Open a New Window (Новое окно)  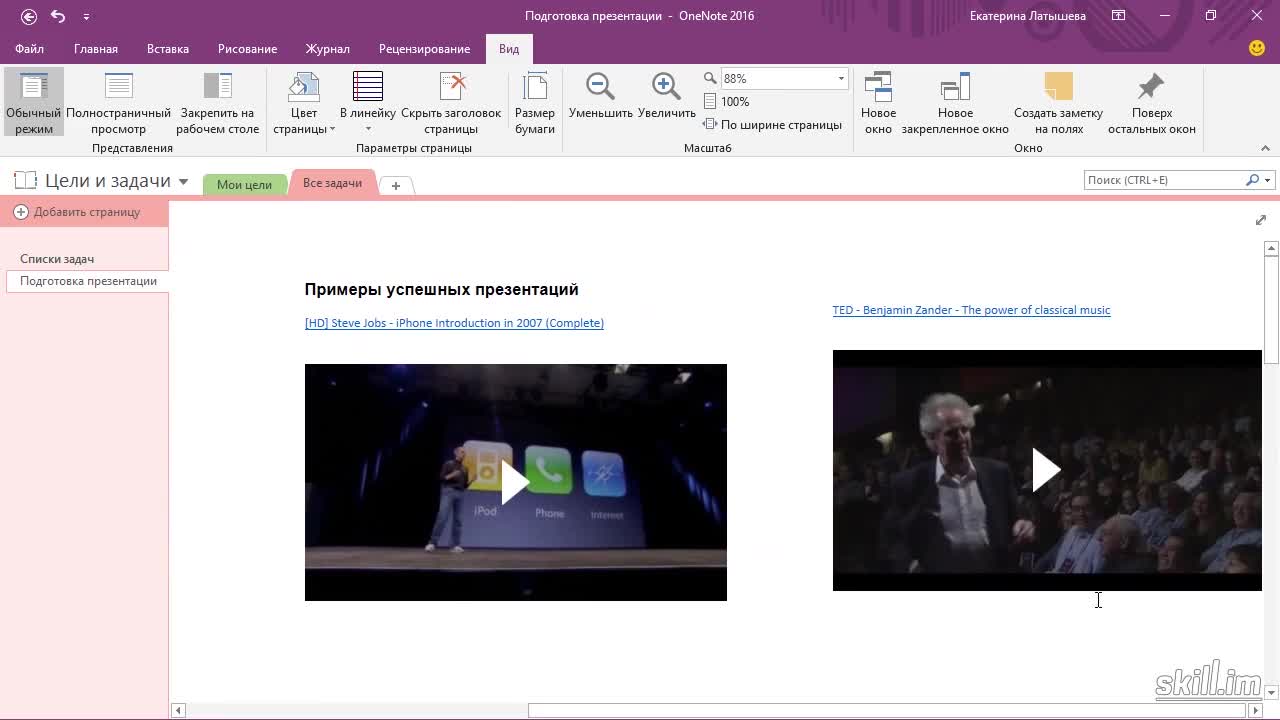(x=878, y=103)
